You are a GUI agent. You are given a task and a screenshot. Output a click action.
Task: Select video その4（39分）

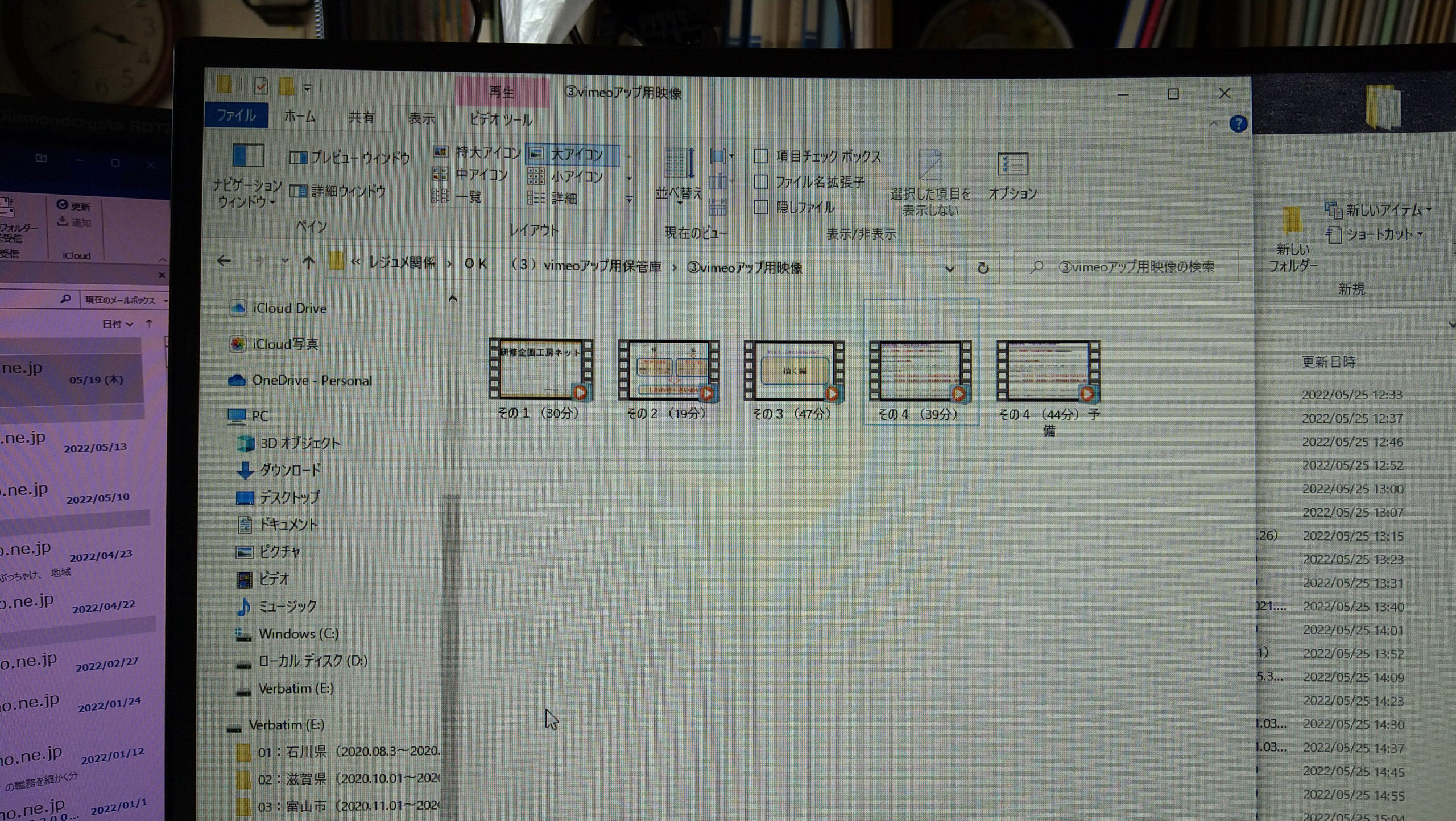(921, 362)
